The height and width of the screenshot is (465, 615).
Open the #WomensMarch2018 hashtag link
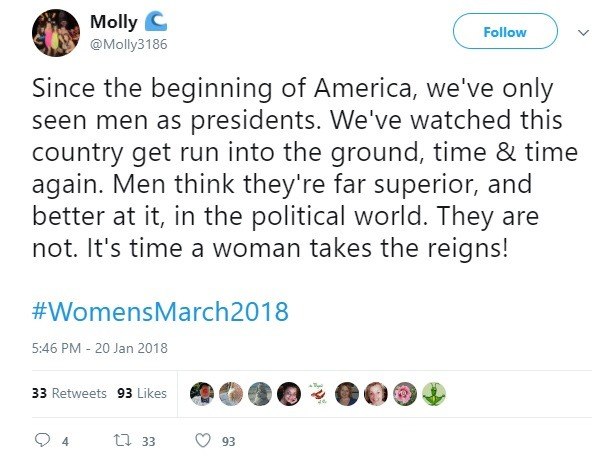(161, 311)
